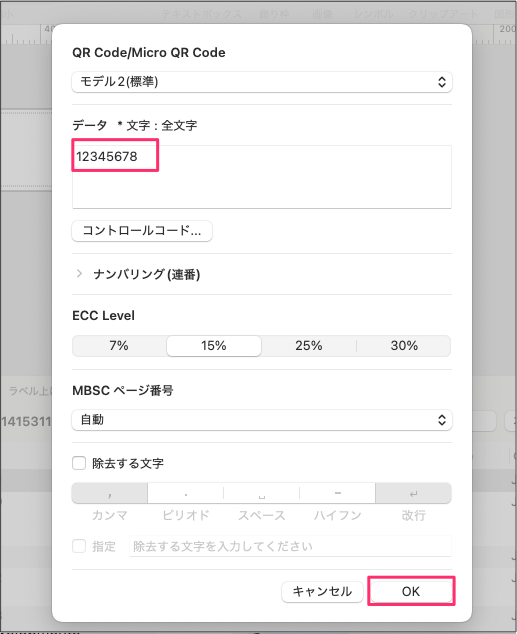The width and height of the screenshot is (517, 634).
Task: Select 25% ECC level
Action: tap(309, 346)
